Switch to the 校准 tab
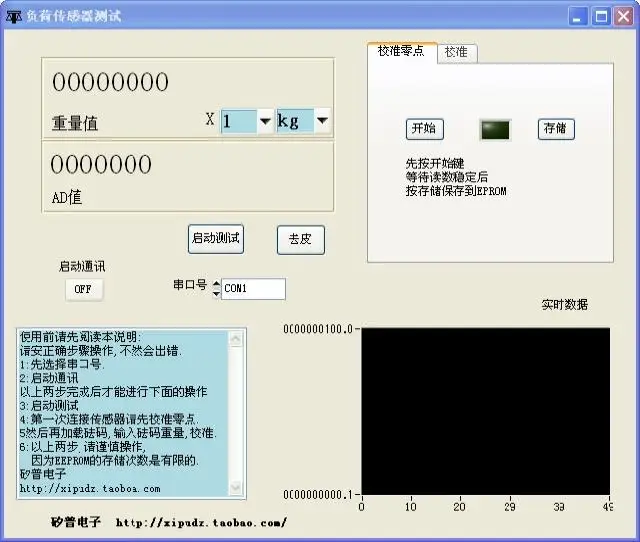Screen dimensions: 640x542 click(457, 53)
